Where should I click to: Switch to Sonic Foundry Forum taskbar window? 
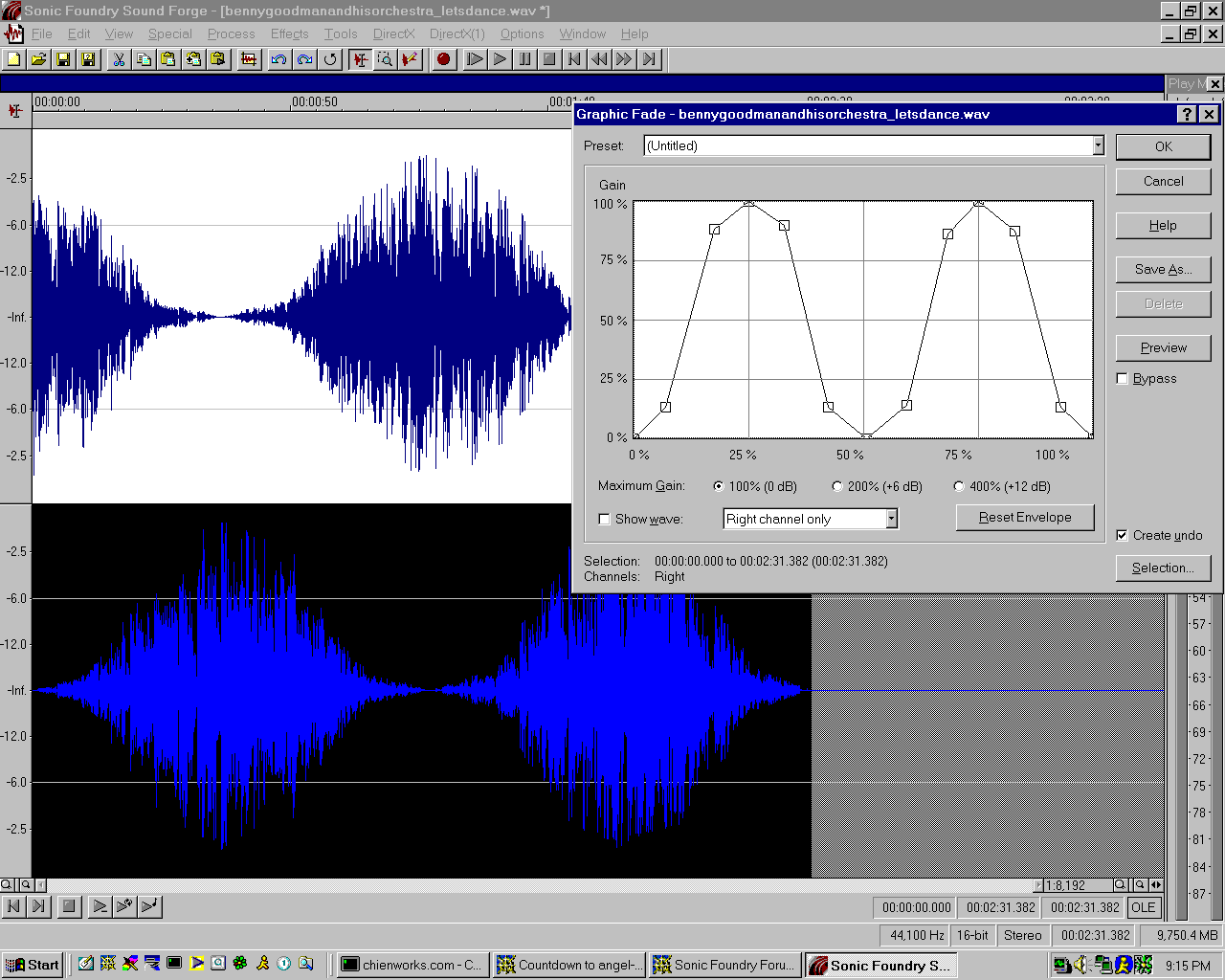pos(724,965)
